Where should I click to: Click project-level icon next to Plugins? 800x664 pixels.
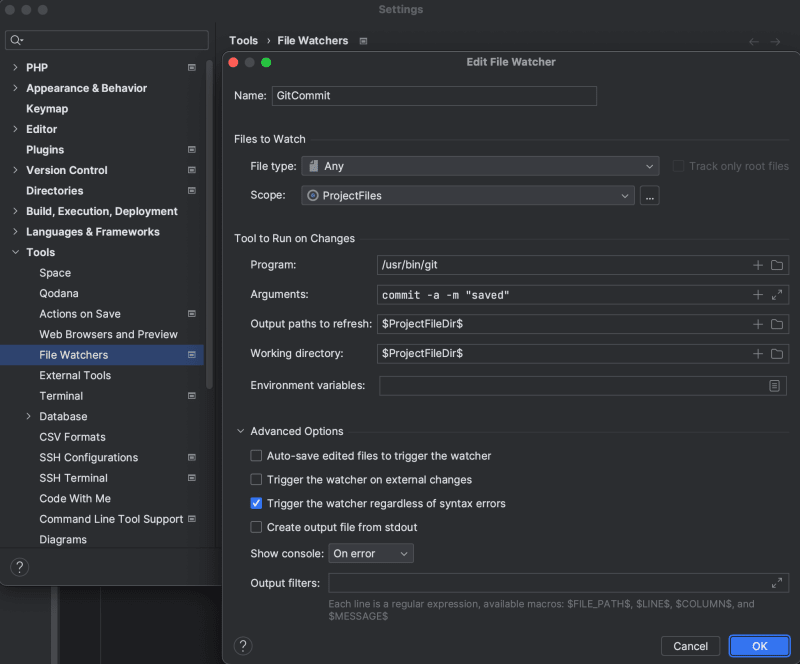pos(192,150)
